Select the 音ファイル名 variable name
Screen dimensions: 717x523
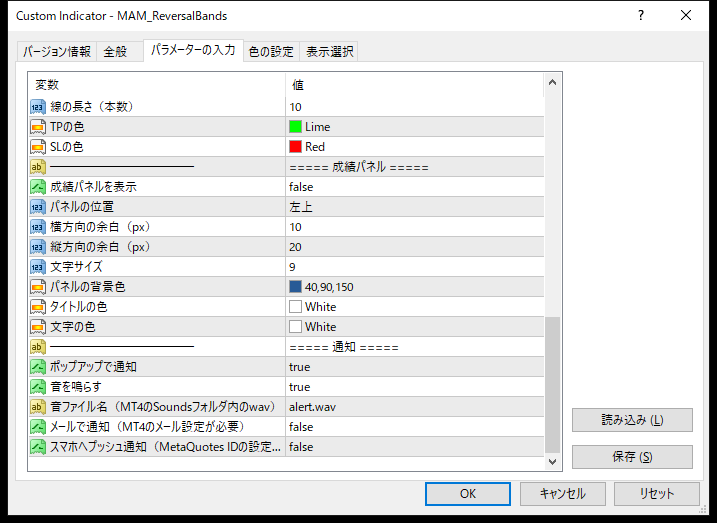(164, 407)
